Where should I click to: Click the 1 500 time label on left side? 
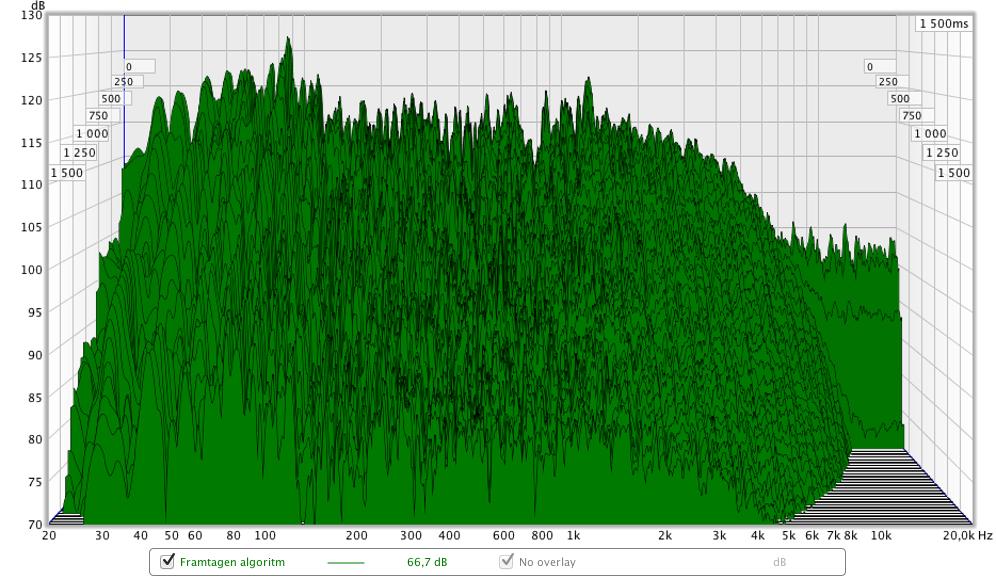[67, 173]
